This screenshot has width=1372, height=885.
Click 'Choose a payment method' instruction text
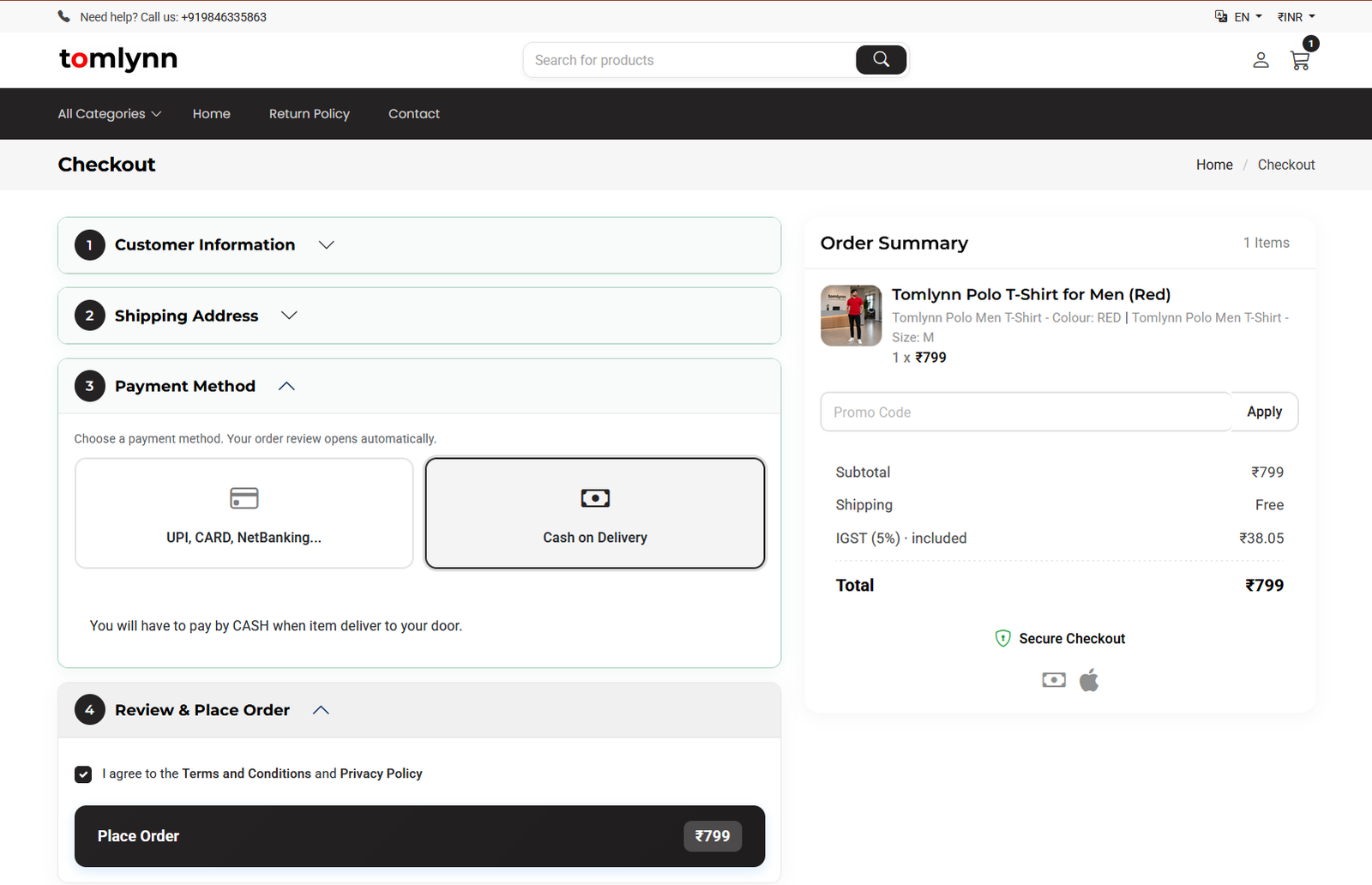tap(255, 439)
